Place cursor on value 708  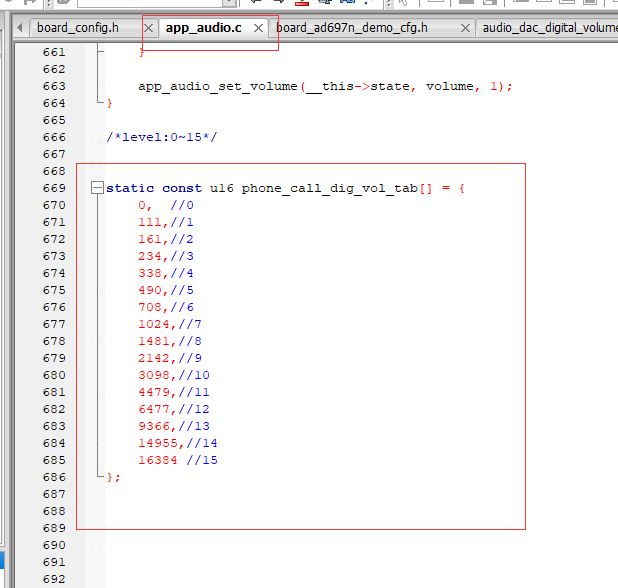150,307
